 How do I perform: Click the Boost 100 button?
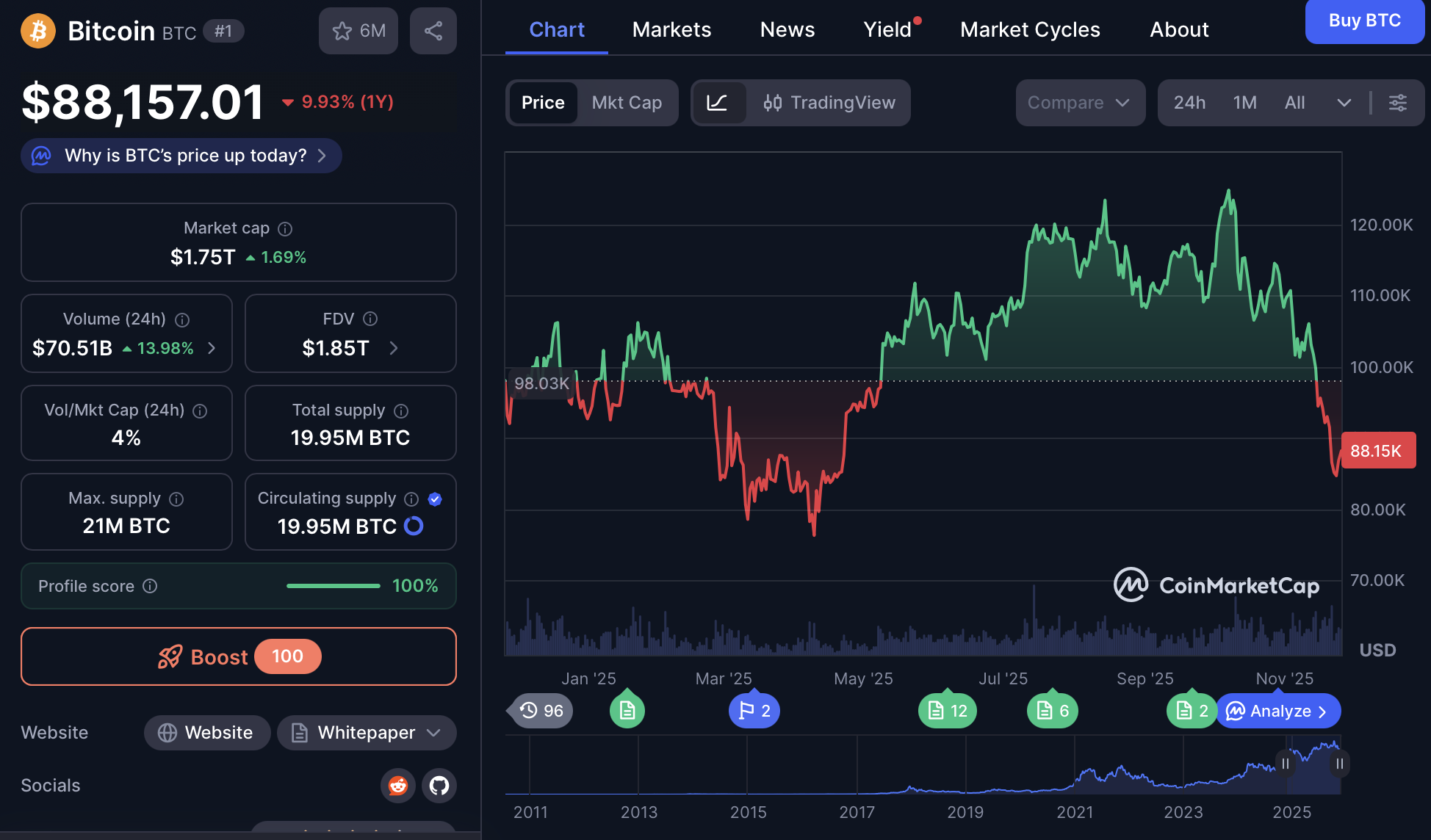(x=239, y=656)
